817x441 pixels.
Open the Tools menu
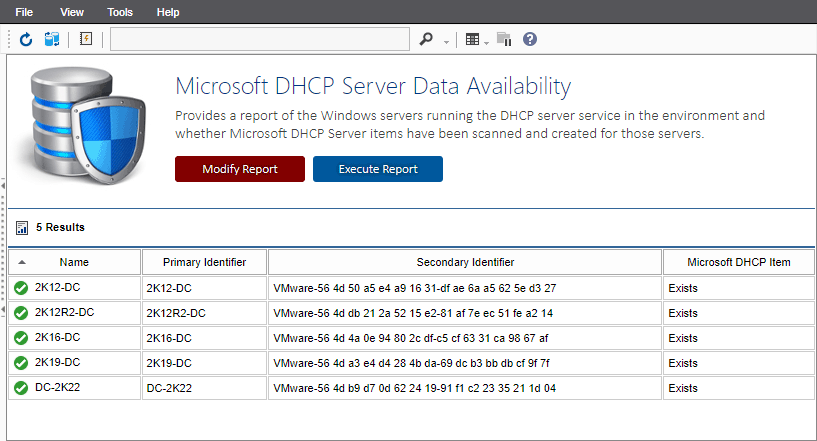(120, 12)
